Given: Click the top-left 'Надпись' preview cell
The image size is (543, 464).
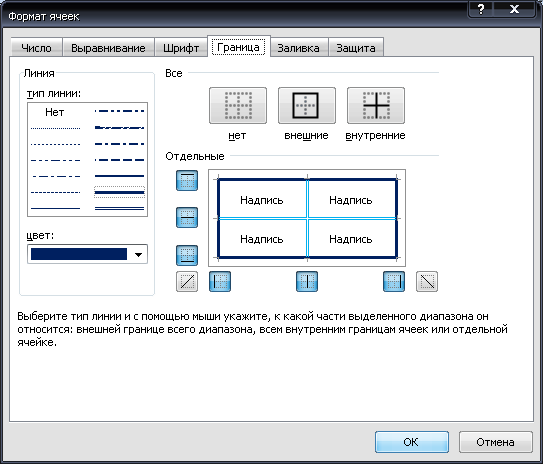Looking at the screenshot, I should [262, 200].
